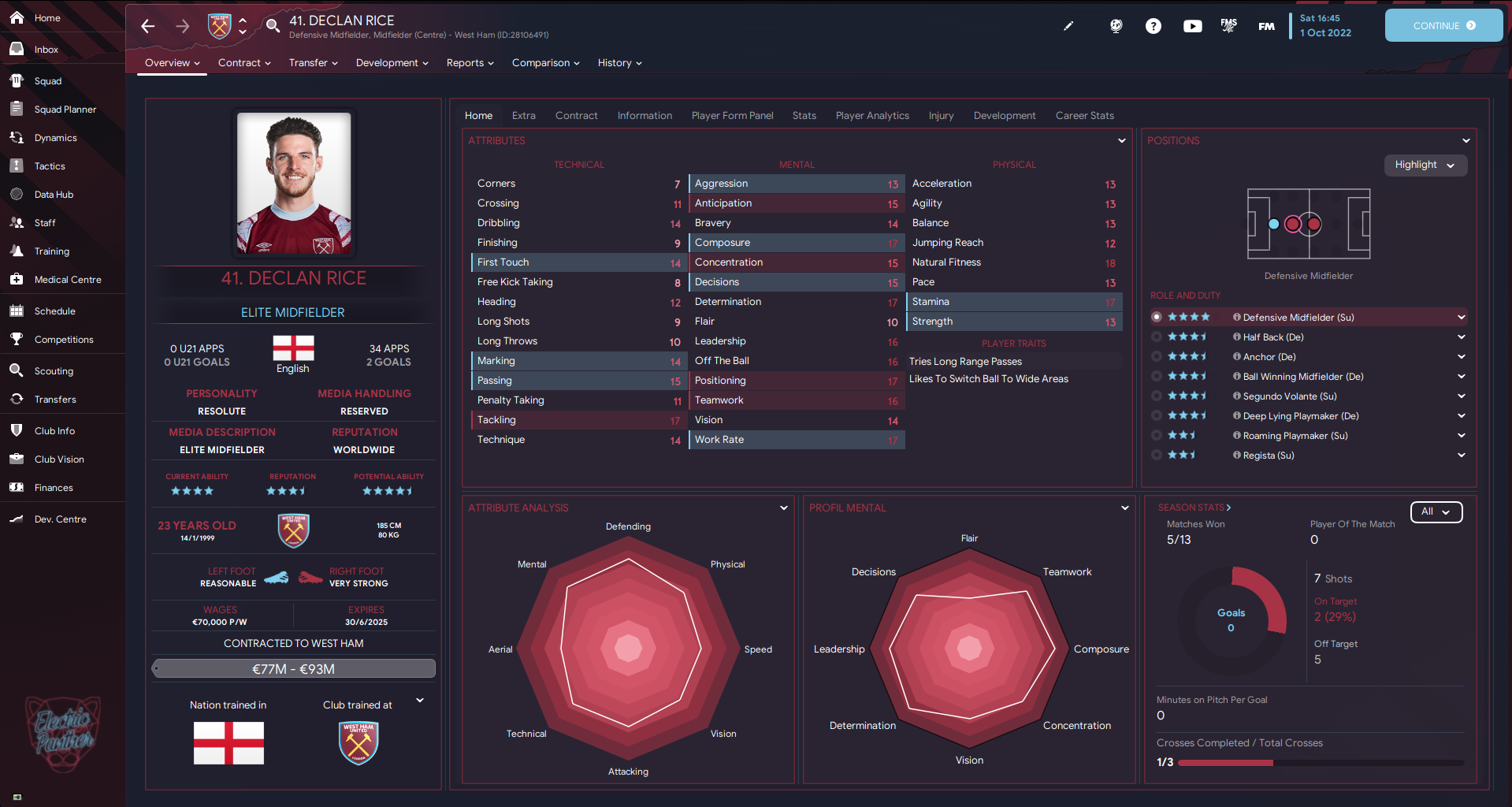This screenshot has width=1512, height=807.
Task: Click the pencil edit icon
Action: pos(1068,26)
